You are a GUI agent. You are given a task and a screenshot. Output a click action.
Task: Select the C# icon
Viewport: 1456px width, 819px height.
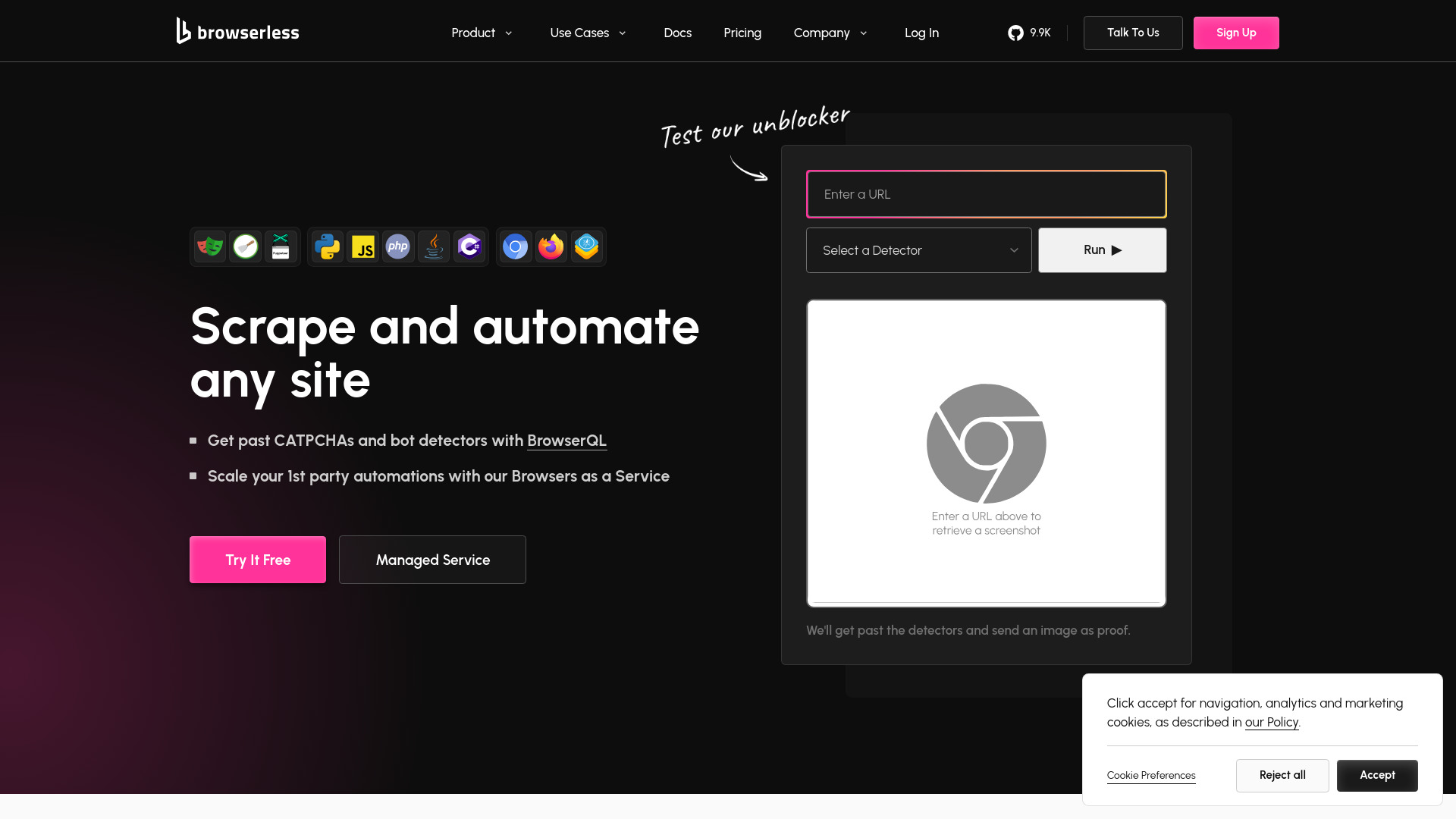coord(469,246)
